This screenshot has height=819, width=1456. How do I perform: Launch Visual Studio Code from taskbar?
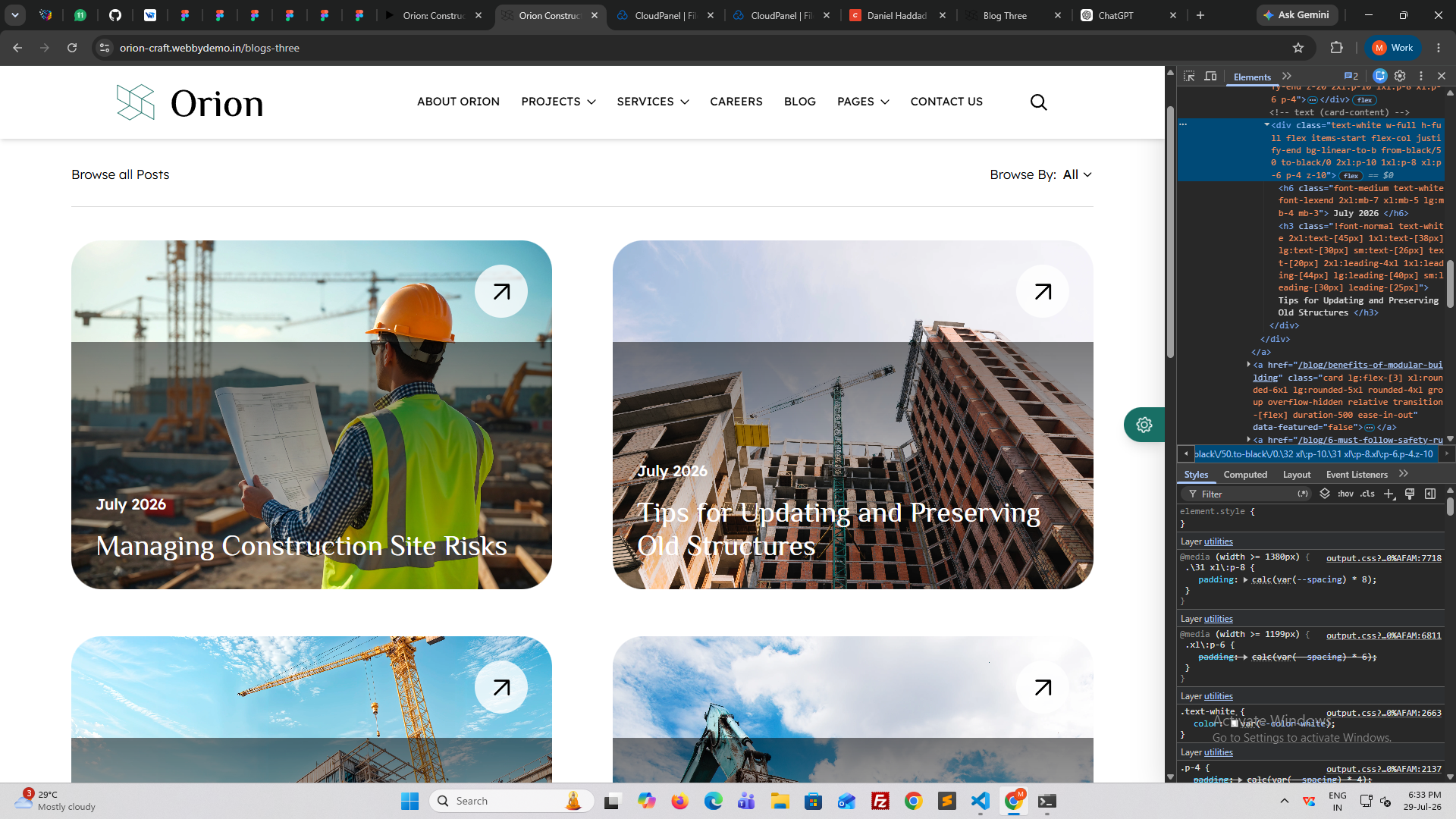981,801
